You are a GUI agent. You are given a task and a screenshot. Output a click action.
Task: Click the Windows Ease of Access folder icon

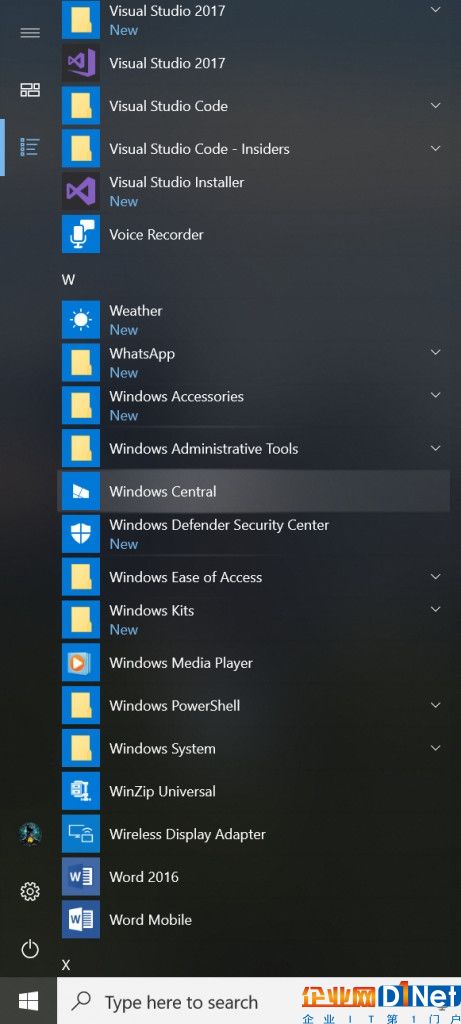81,577
